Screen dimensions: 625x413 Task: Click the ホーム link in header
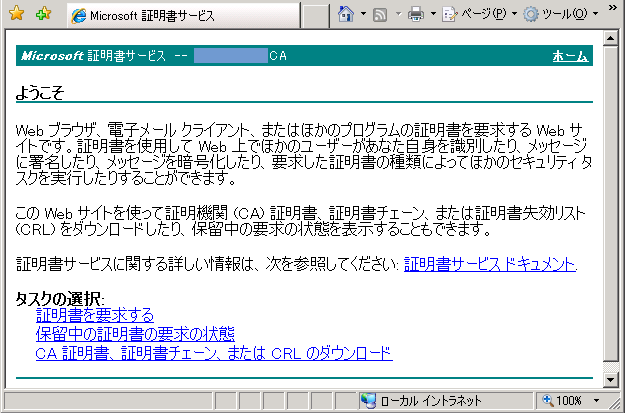click(570, 56)
